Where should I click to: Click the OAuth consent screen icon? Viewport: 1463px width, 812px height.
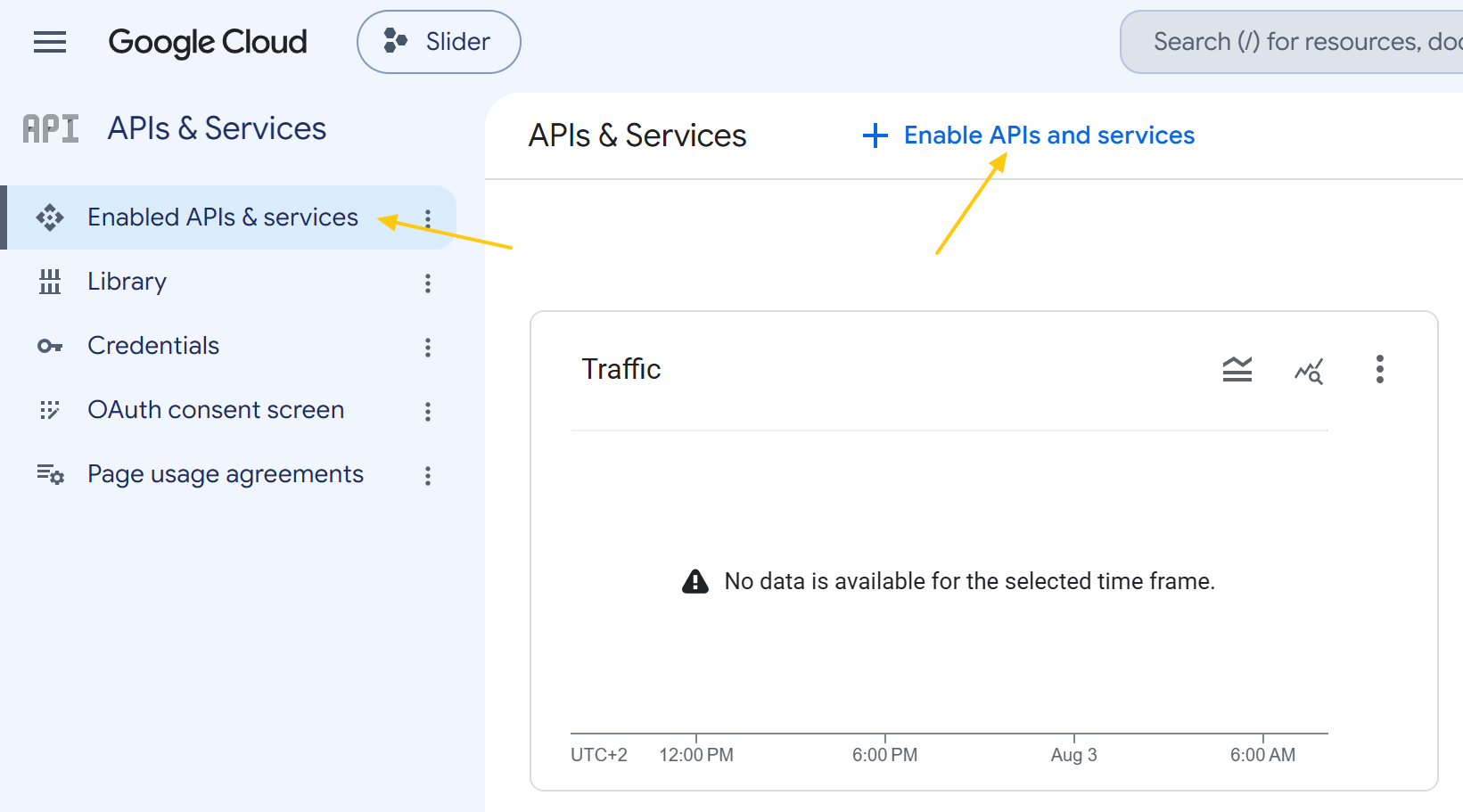point(50,410)
